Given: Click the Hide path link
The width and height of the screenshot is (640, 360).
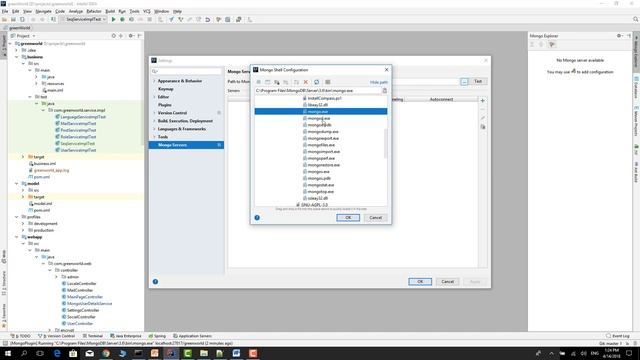Looking at the screenshot, I should coord(378,82).
